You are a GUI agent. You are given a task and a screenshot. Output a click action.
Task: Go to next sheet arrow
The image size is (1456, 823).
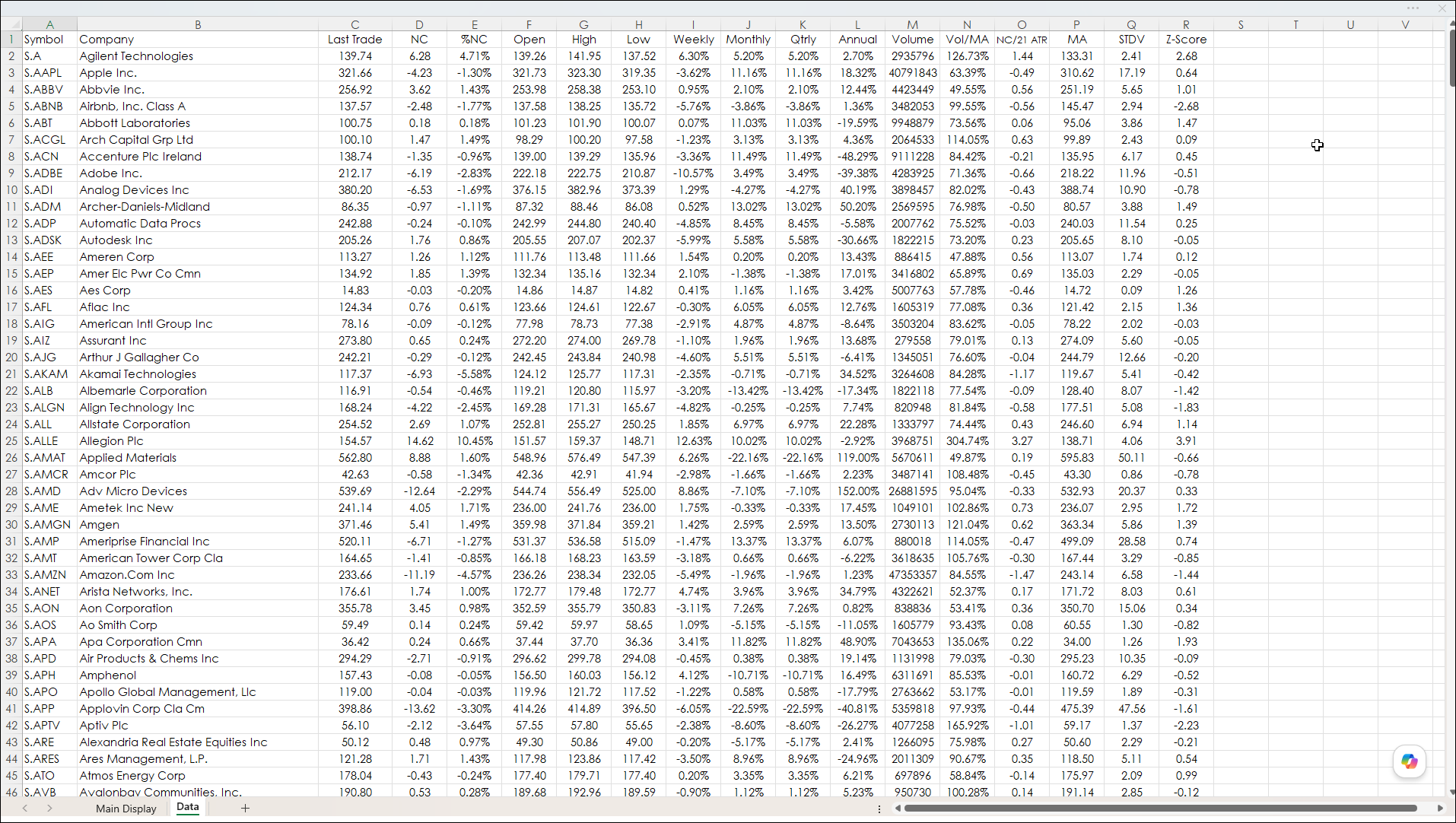click(x=49, y=808)
